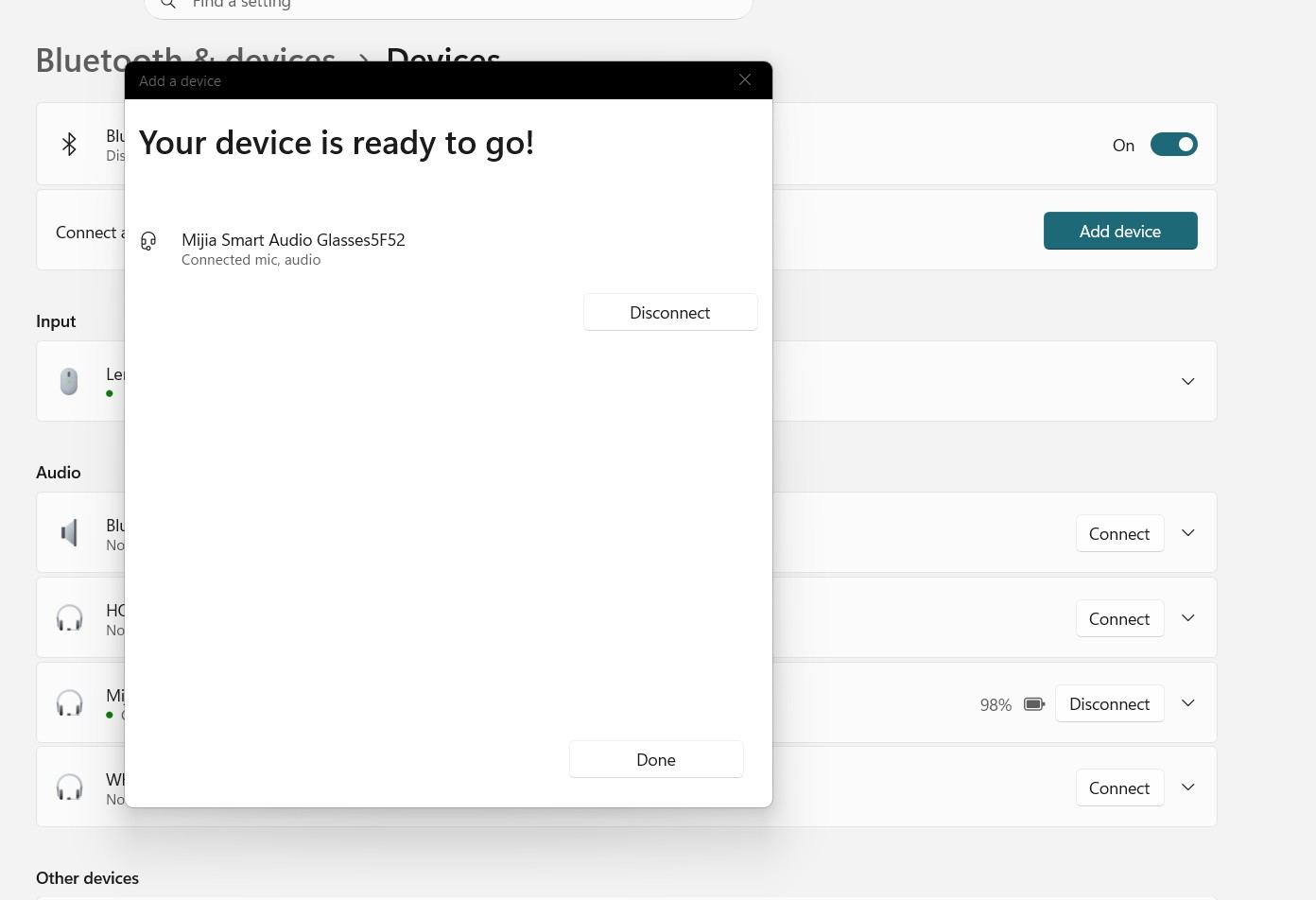Click the mouse icon under Input
The image size is (1316, 900).
(x=69, y=382)
